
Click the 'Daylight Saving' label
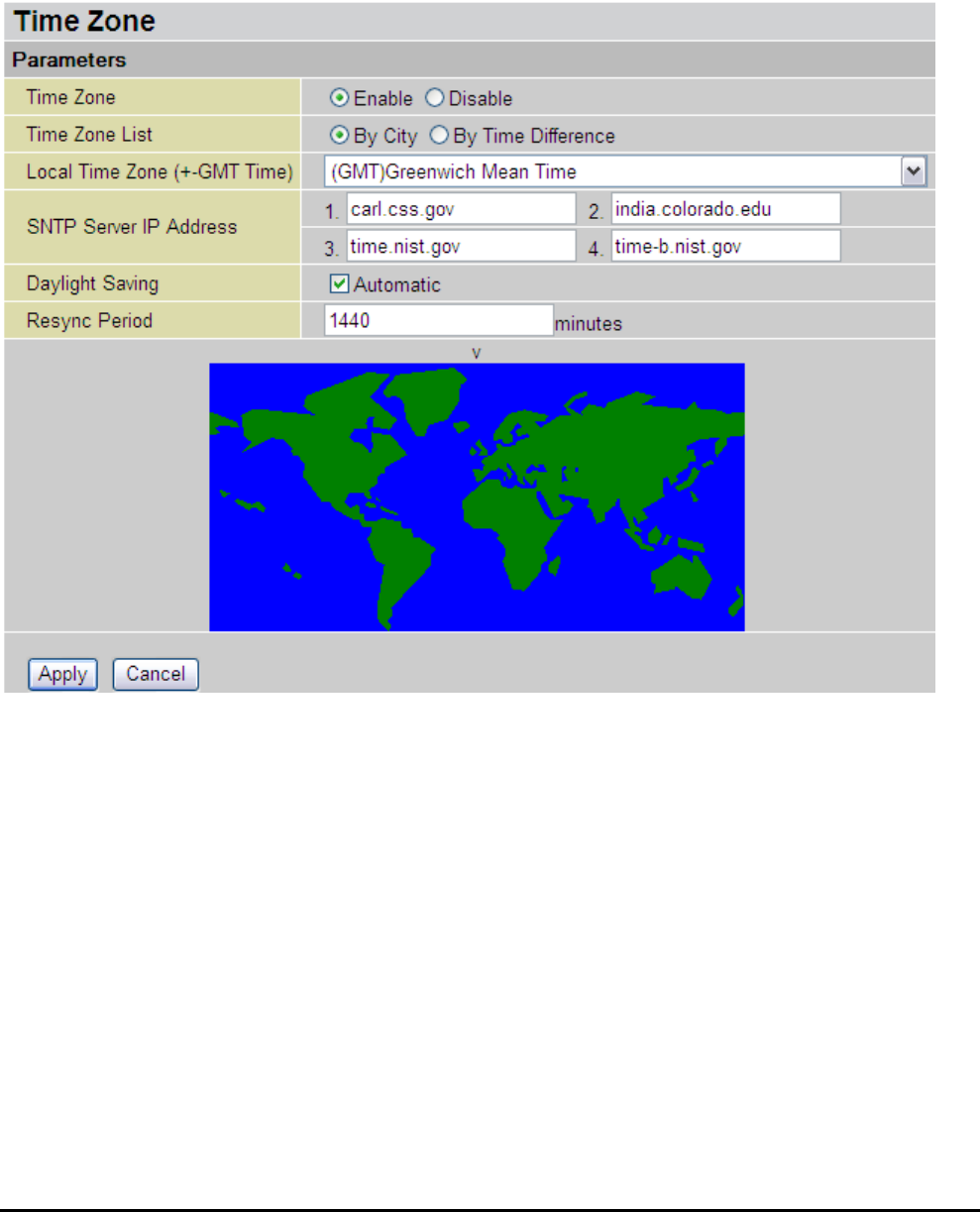[92, 284]
